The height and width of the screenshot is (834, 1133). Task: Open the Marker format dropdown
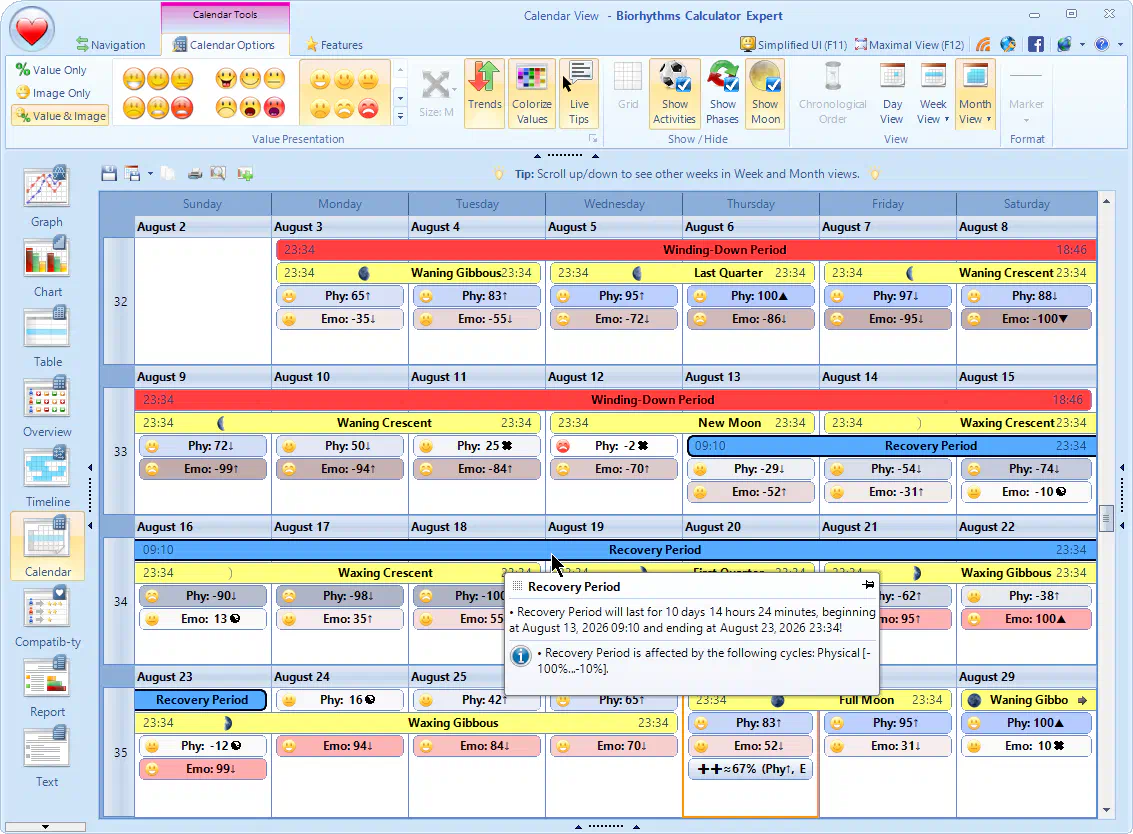(1026, 93)
